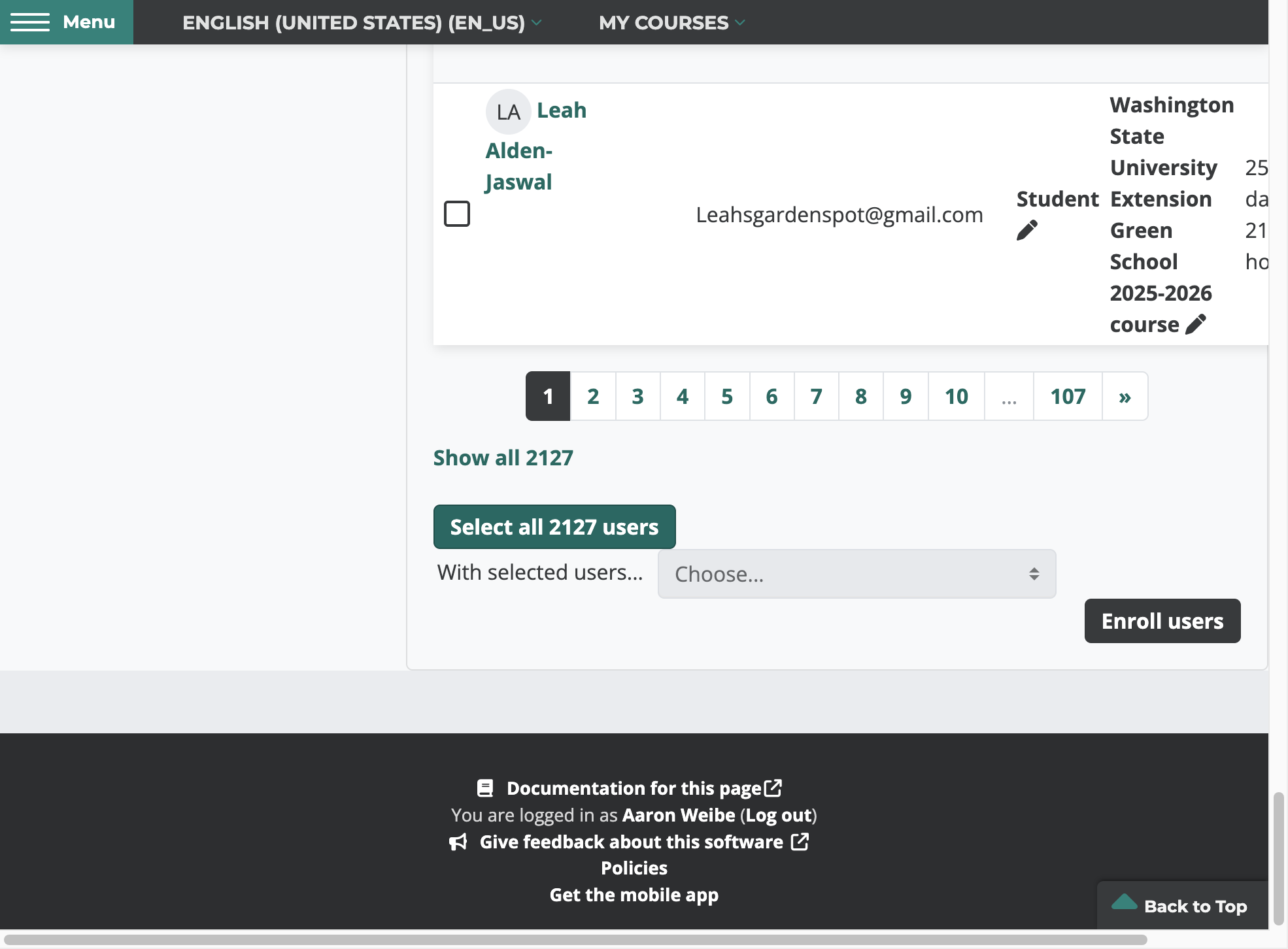Click the Log out link
The height and width of the screenshot is (949, 1288).
pos(779,815)
